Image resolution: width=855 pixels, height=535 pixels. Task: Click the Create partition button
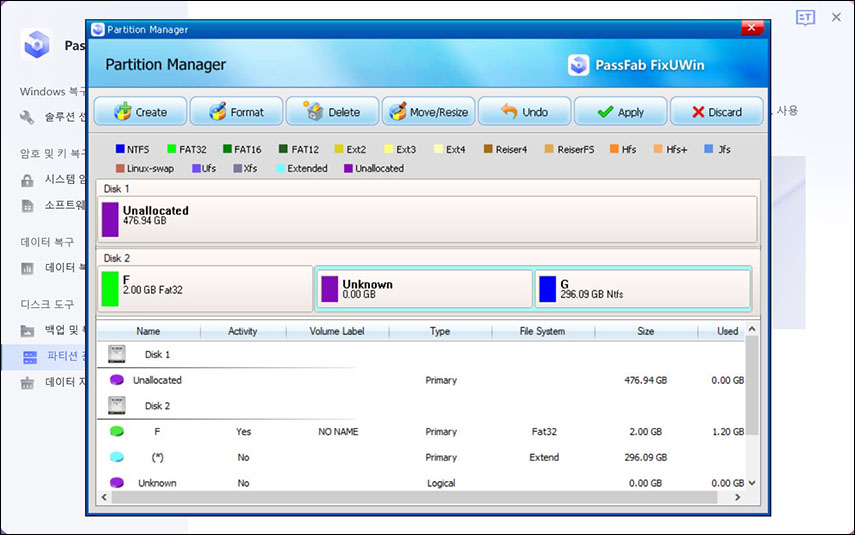pos(140,112)
